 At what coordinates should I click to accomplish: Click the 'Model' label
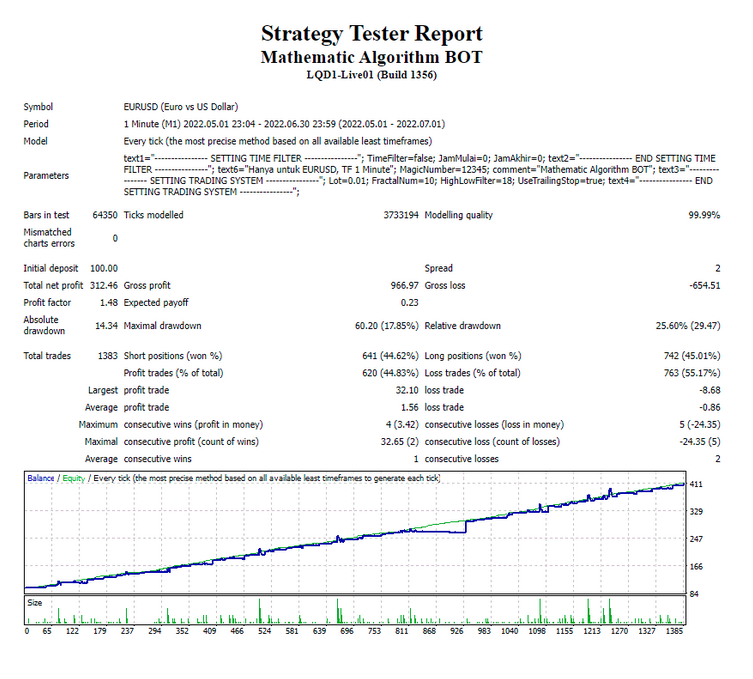[x=36, y=141]
